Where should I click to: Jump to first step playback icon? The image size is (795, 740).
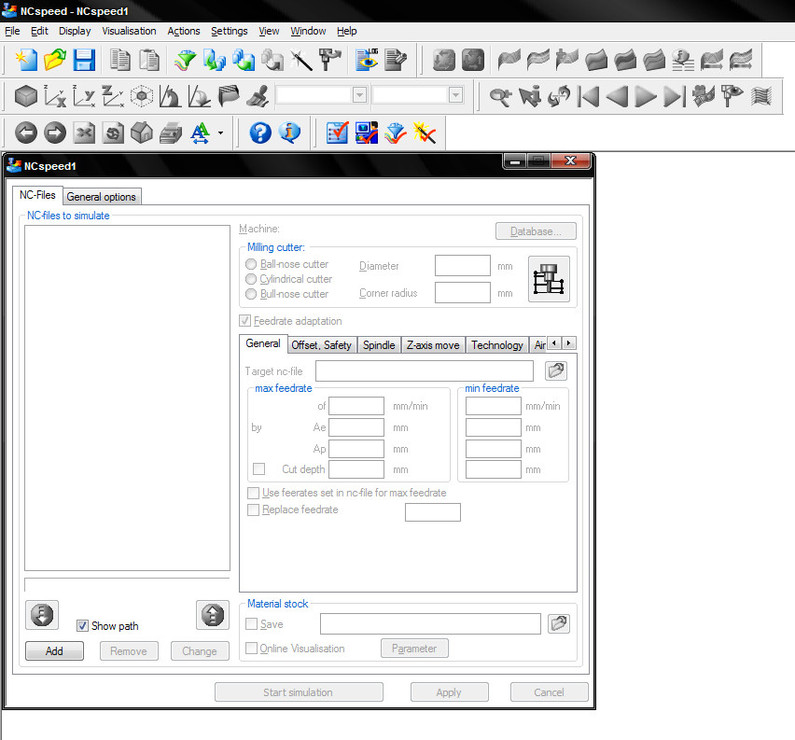point(588,96)
